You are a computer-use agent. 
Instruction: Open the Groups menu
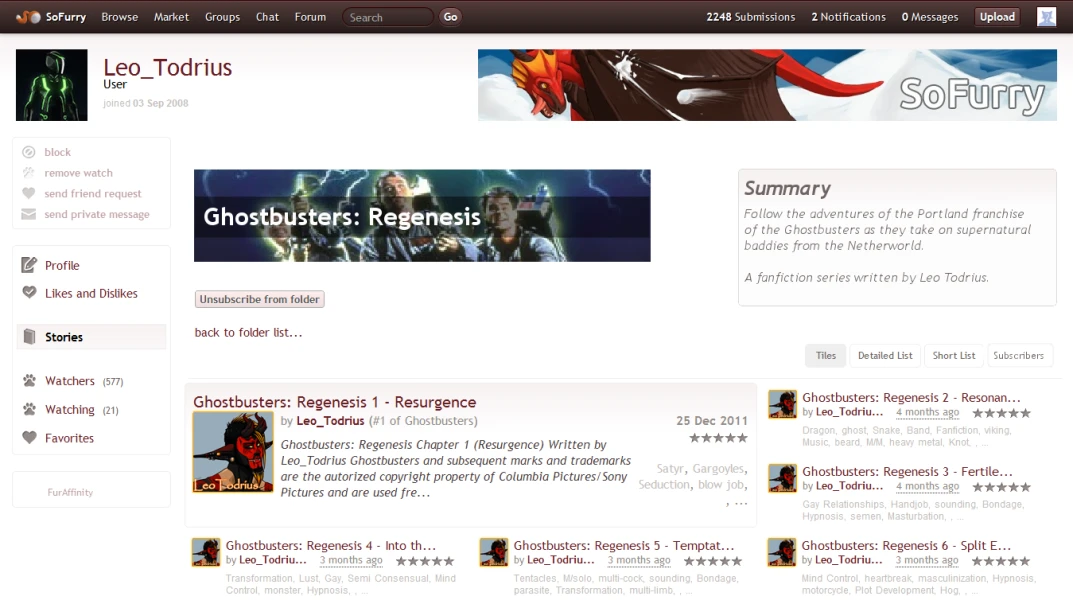[x=222, y=17]
